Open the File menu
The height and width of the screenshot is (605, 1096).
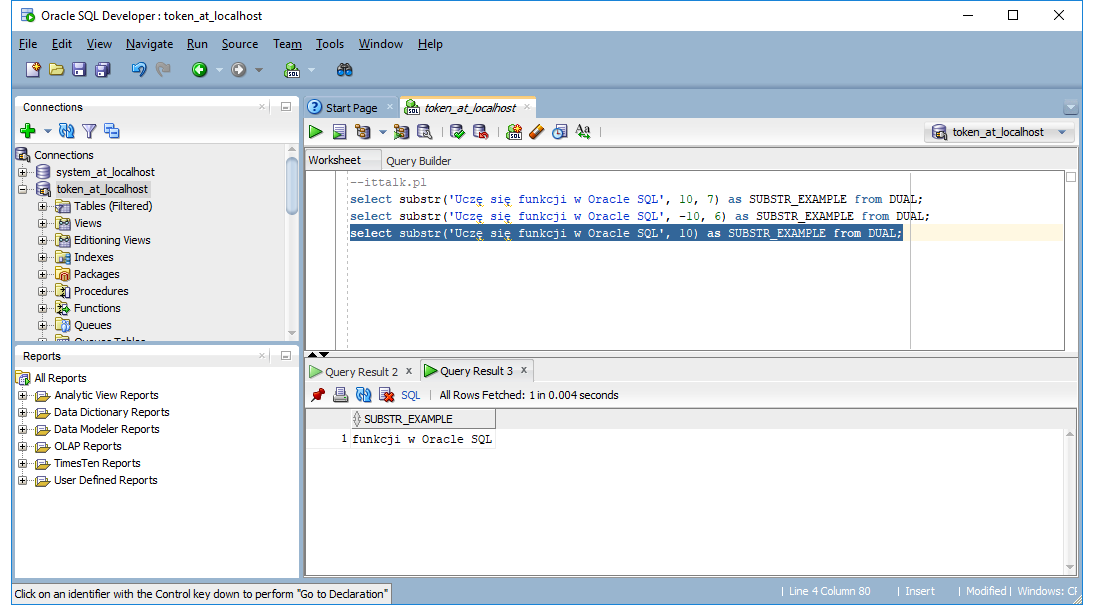click(x=28, y=44)
